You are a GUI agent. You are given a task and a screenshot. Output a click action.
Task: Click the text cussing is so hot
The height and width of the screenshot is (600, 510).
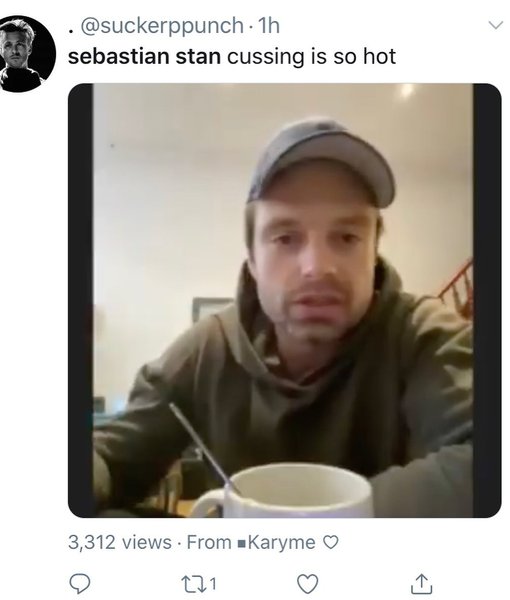tap(311, 57)
